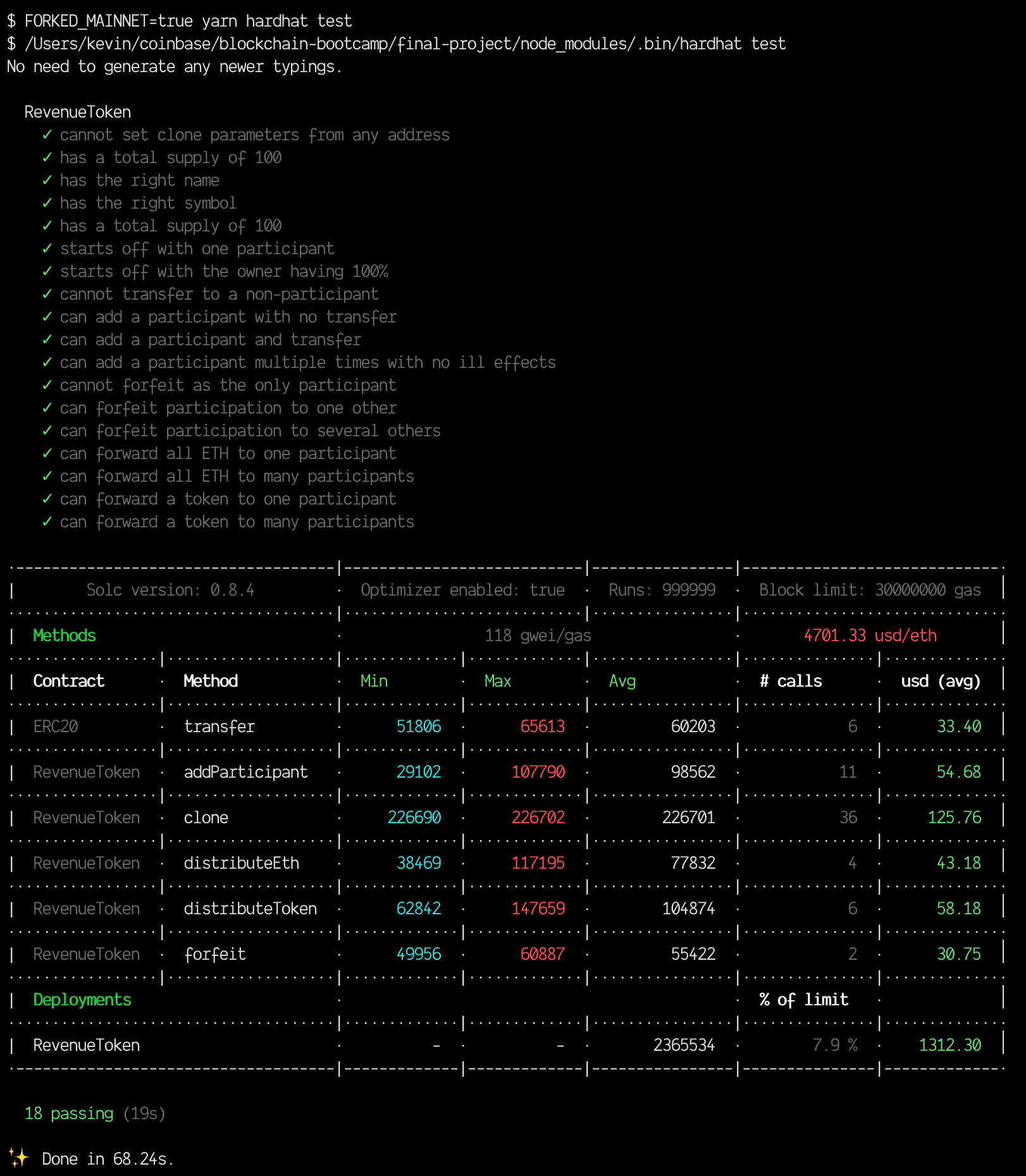Click the 'Contract' column header
The height and width of the screenshot is (1176, 1026).
coord(69,681)
